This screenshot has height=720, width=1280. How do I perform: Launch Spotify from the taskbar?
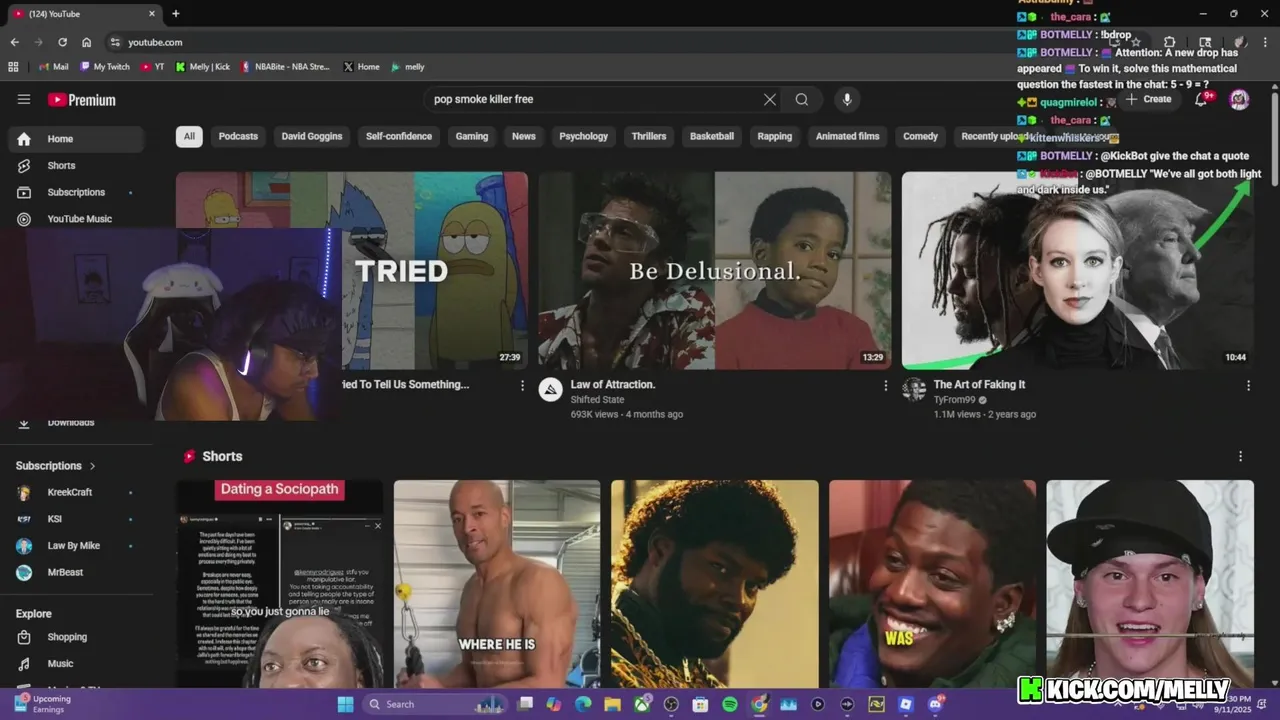click(730, 704)
